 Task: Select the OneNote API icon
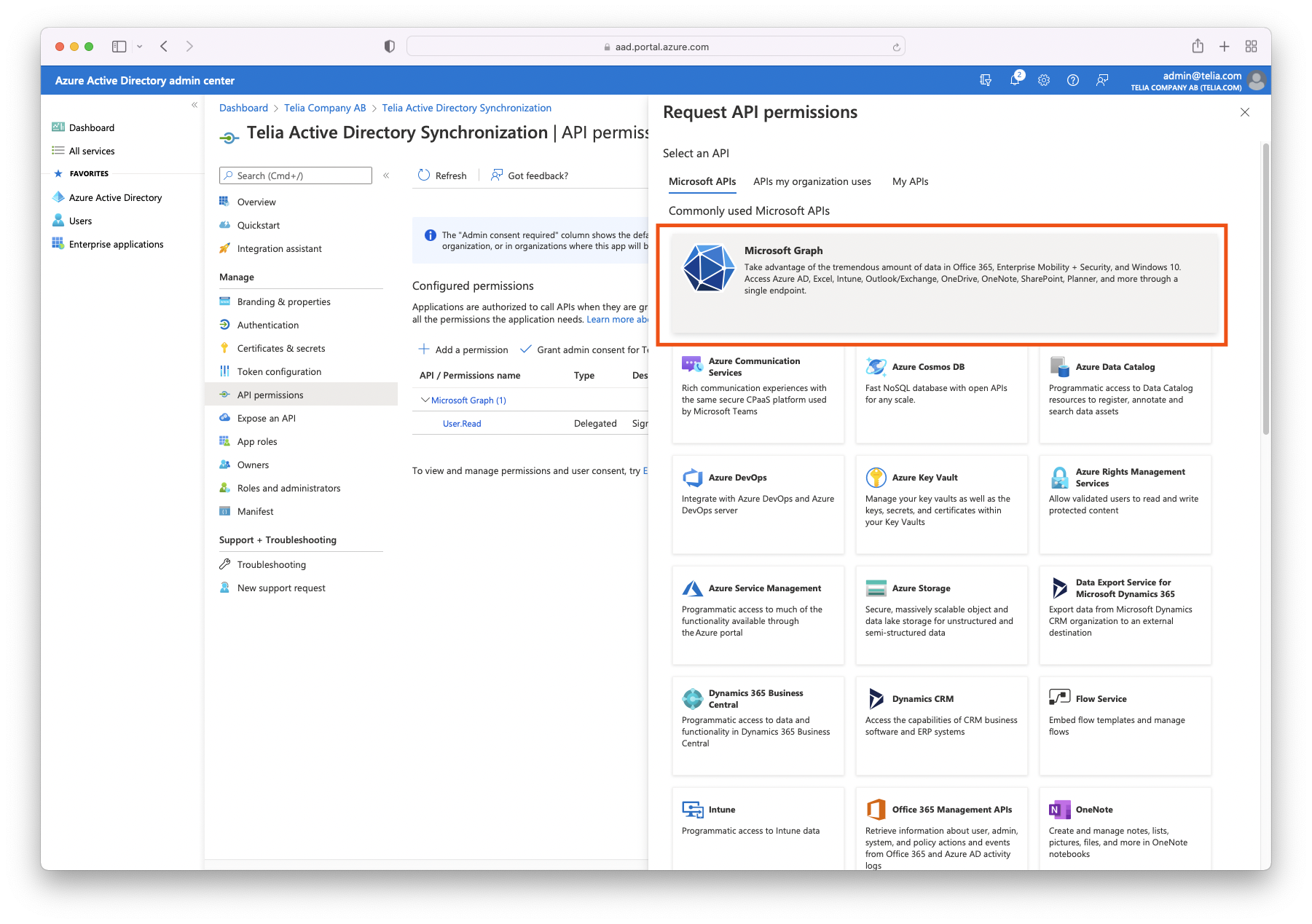click(1059, 809)
